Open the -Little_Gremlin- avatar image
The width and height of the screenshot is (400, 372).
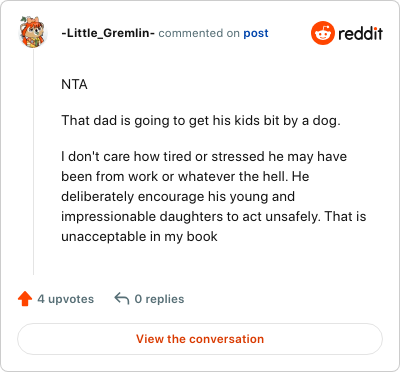click(32, 32)
